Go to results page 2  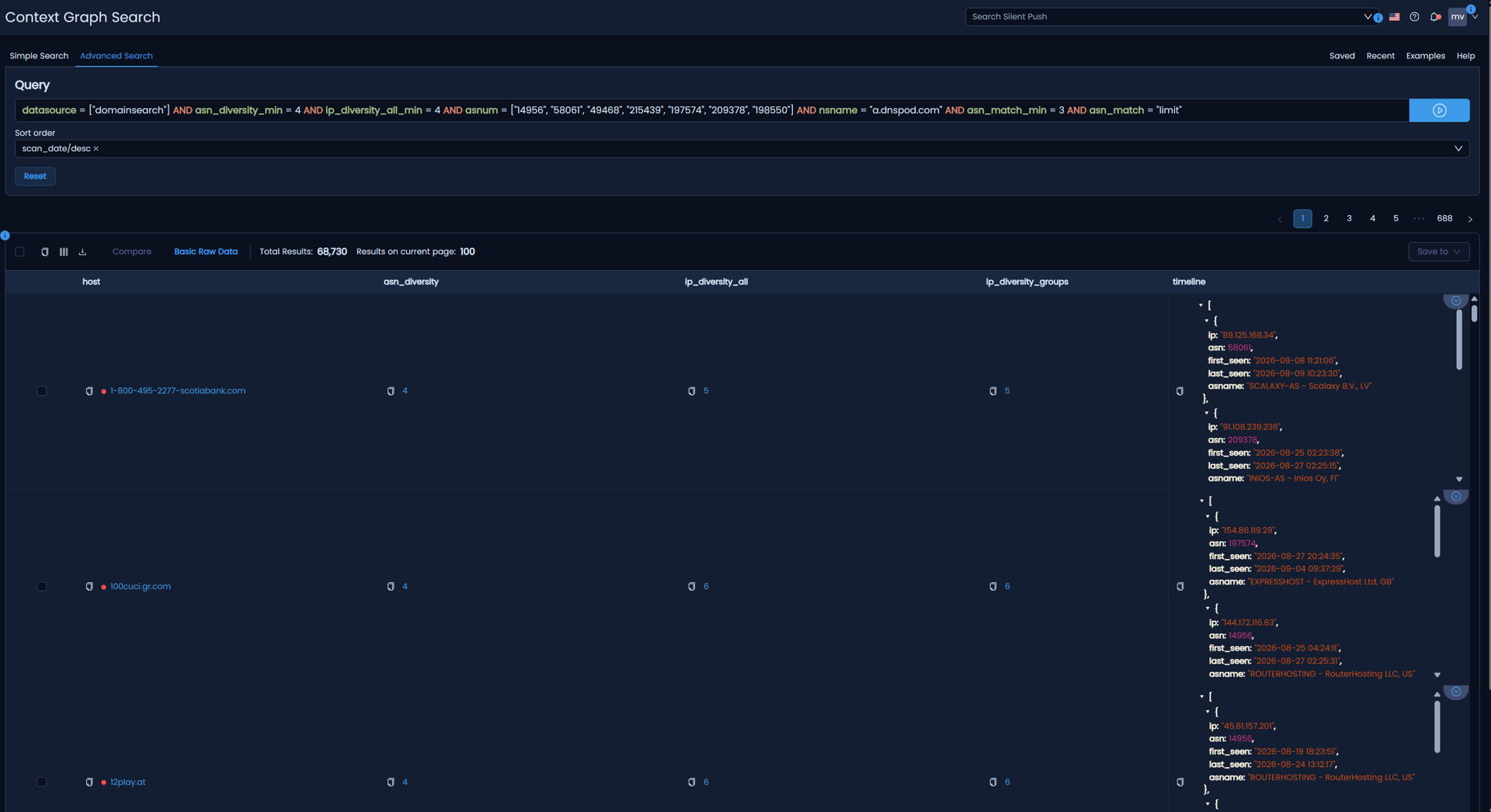(1326, 219)
